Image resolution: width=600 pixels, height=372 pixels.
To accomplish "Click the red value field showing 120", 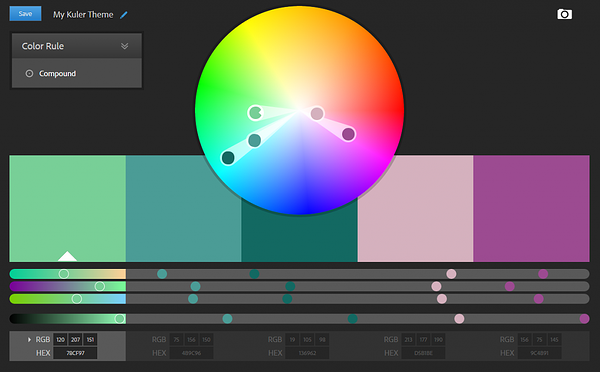I will (60, 339).
